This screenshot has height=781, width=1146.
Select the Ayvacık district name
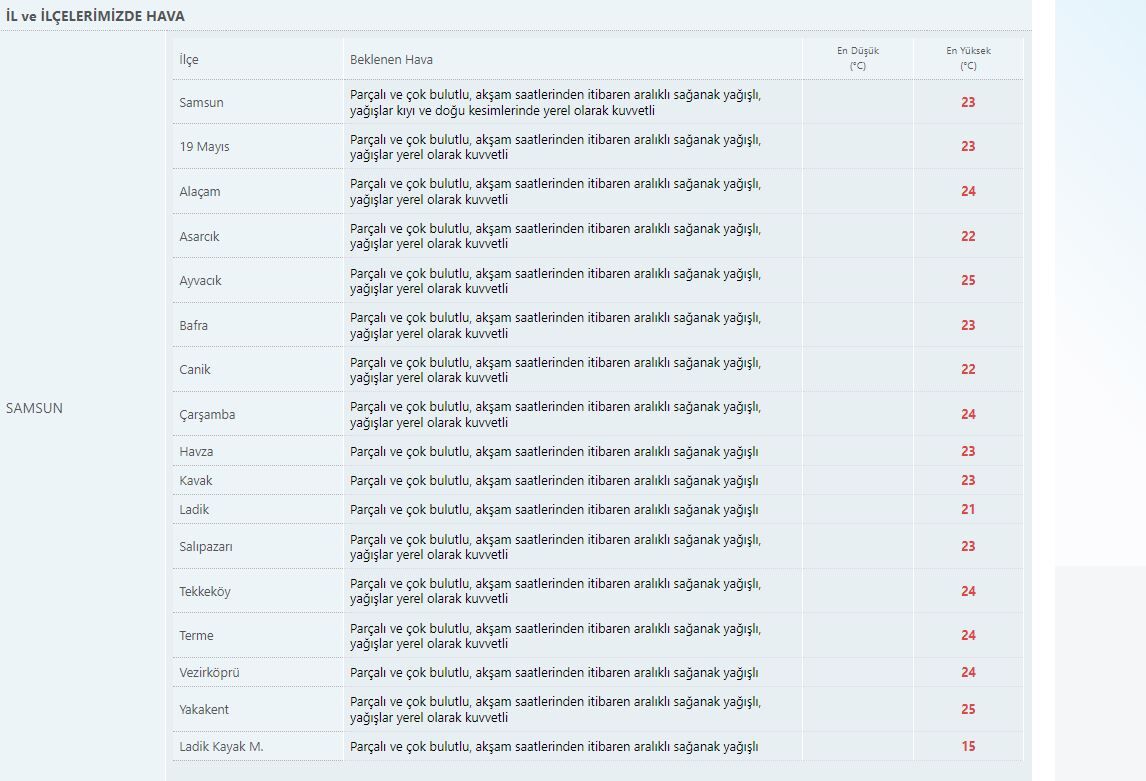pyautogui.click(x=200, y=281)
